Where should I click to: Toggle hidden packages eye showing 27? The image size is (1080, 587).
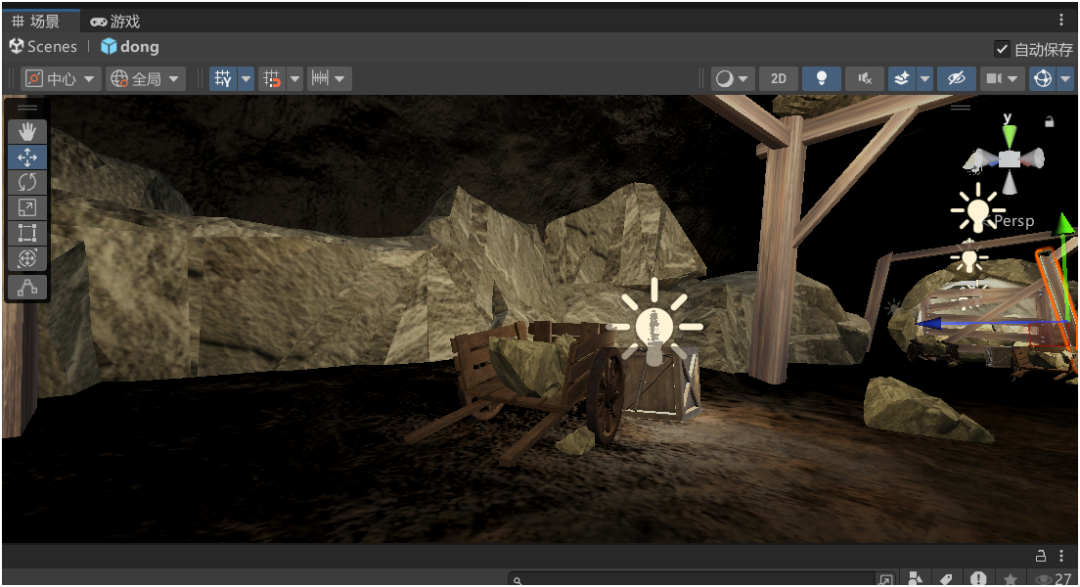(1053, 579)
